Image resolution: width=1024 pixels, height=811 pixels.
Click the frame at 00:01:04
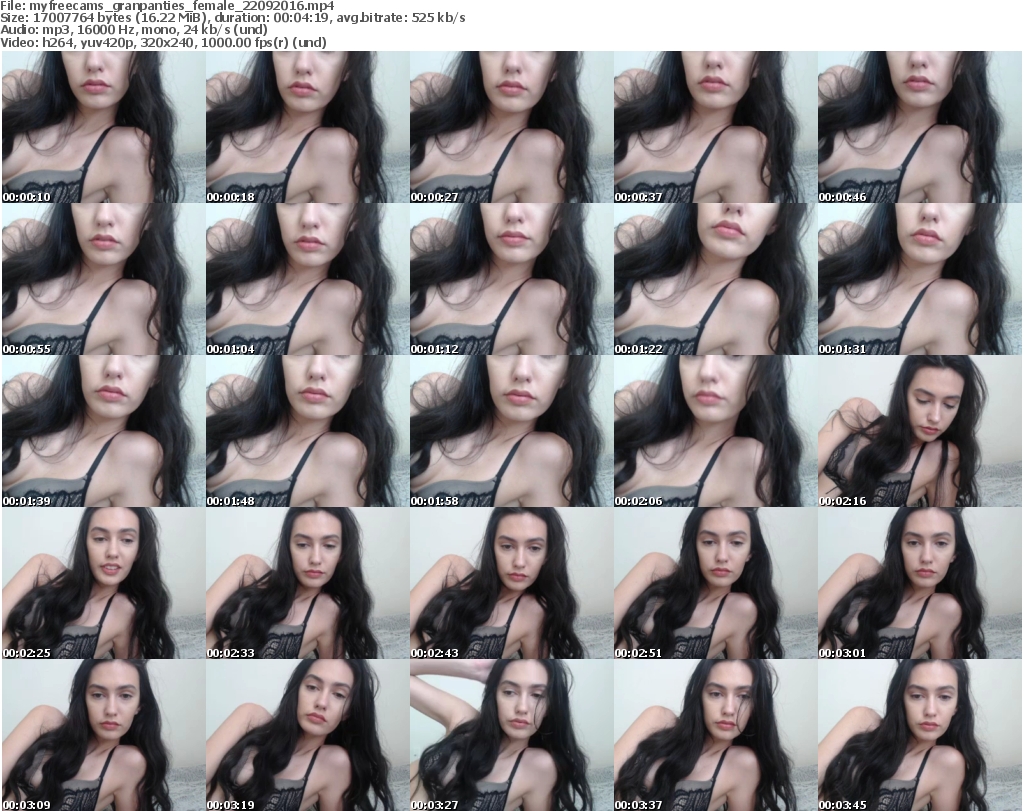(308, 279)
